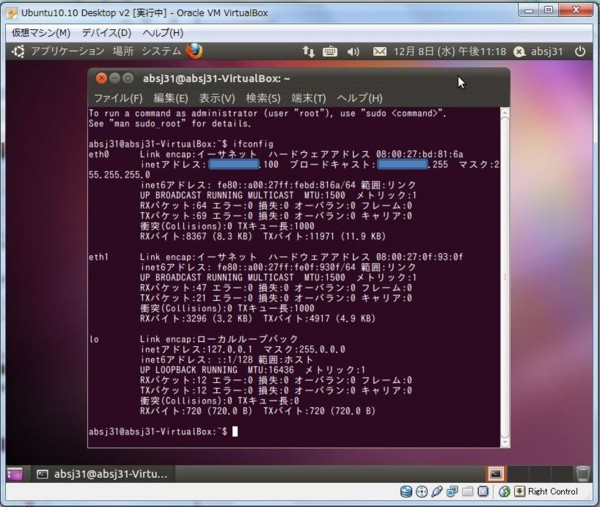Click hardware address 08:00:27:0f:93:0f
This screenshot has width=600, height=507.
pos(419,257)
